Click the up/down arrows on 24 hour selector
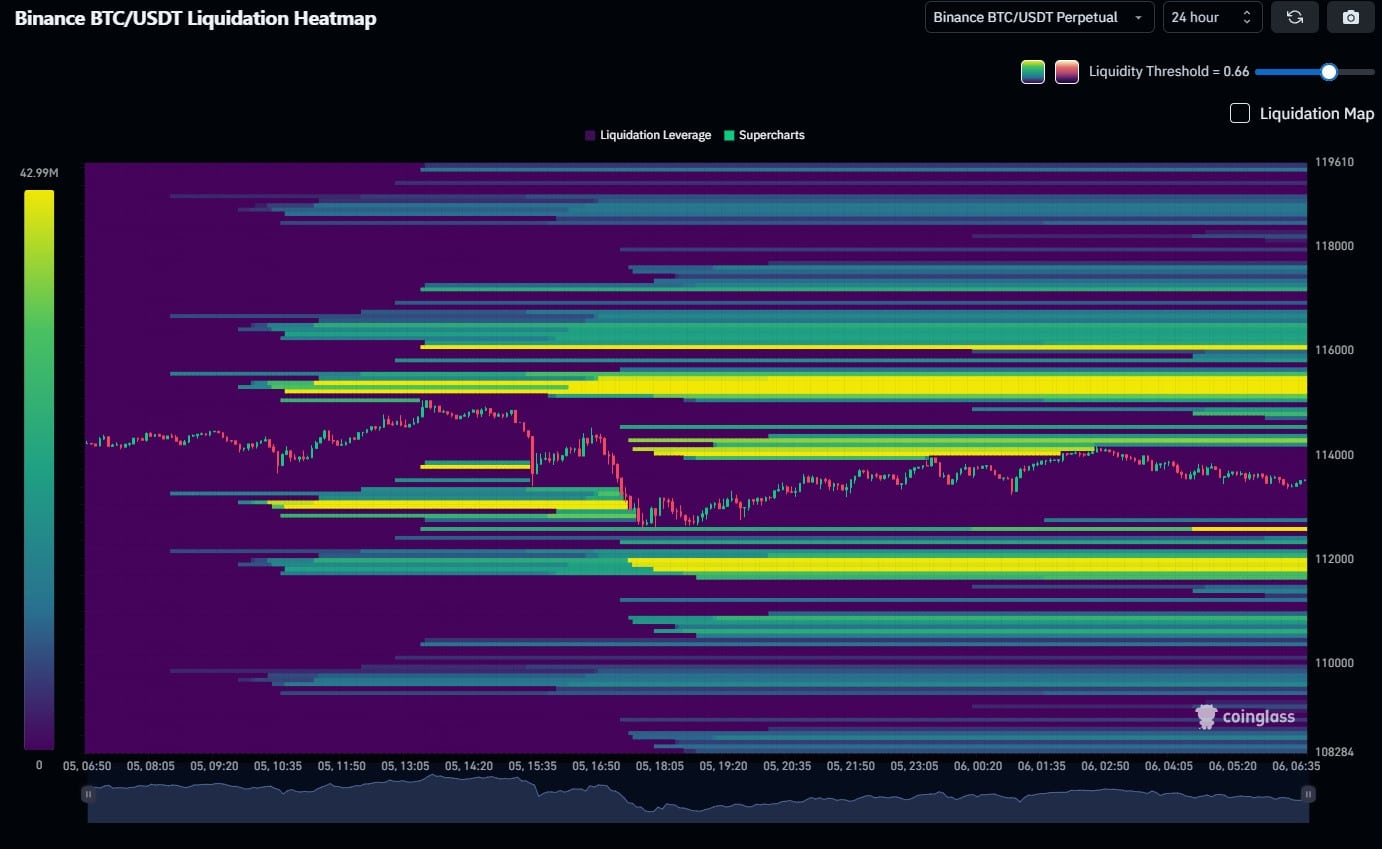 pyautogui.click(x=1246, y=17)
